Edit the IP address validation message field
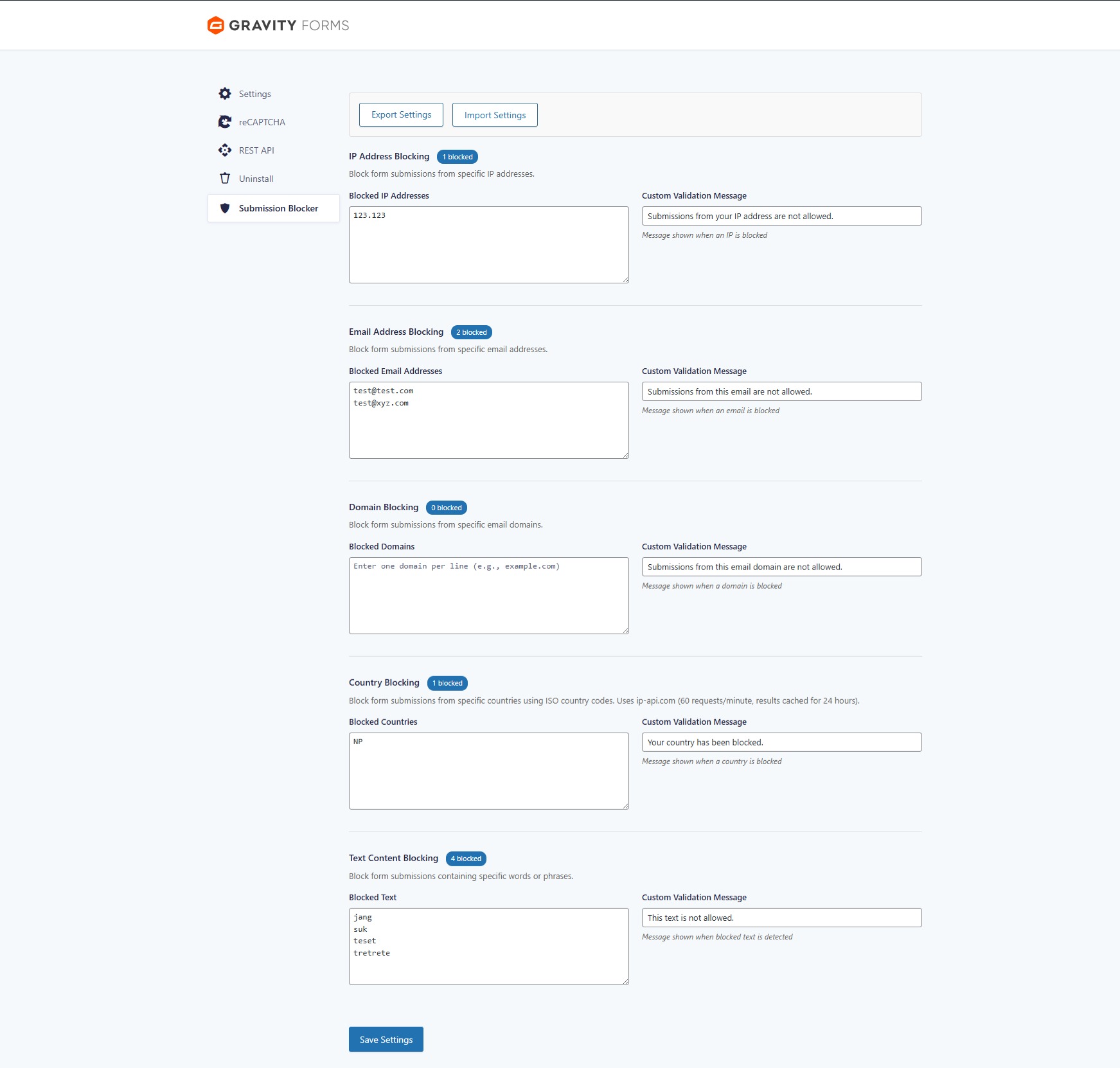The width and height of the screenshot is (1120, 1068). (781, 216)
